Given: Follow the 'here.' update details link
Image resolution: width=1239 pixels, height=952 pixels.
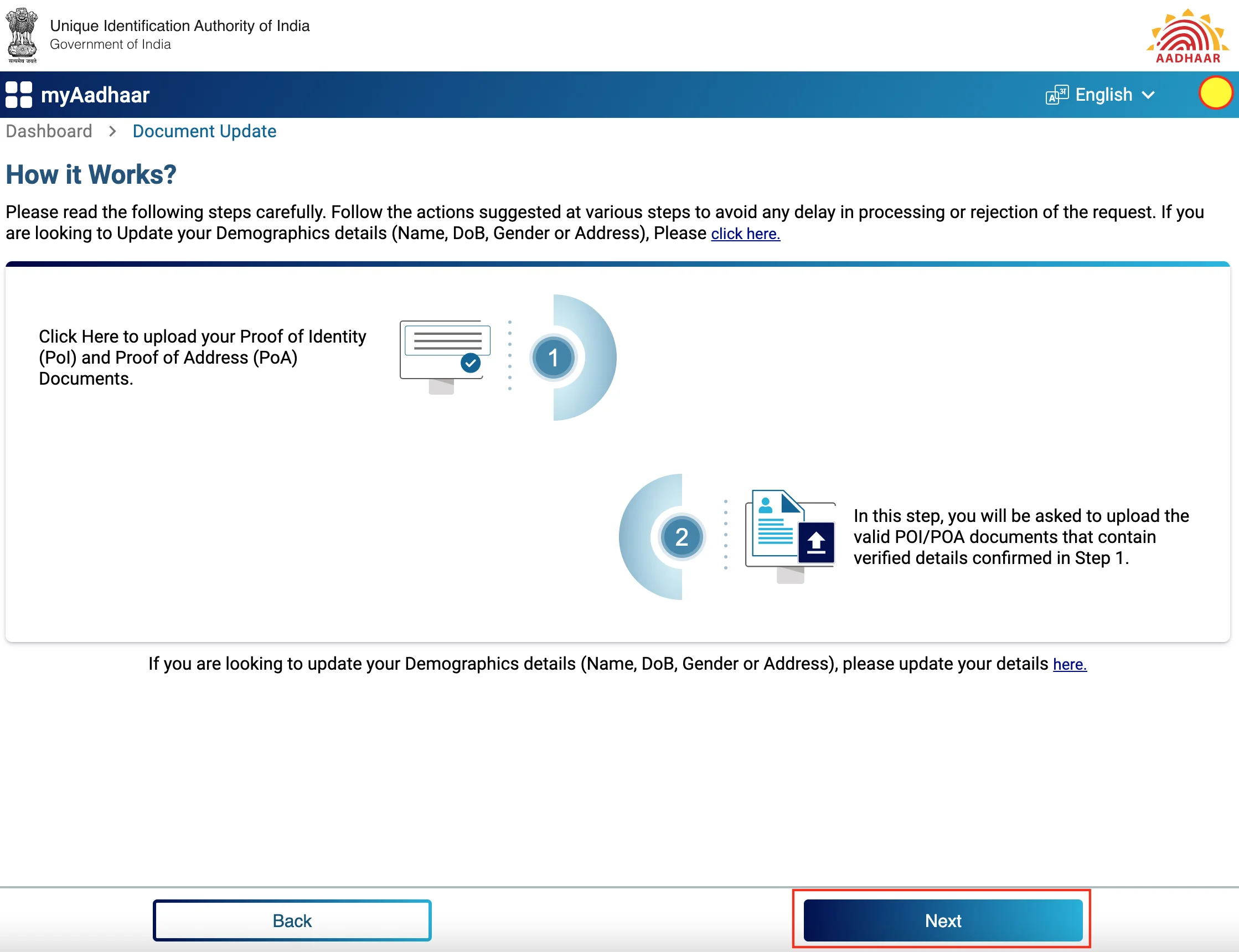Looking at the screenshot, I should point(1070,664).
